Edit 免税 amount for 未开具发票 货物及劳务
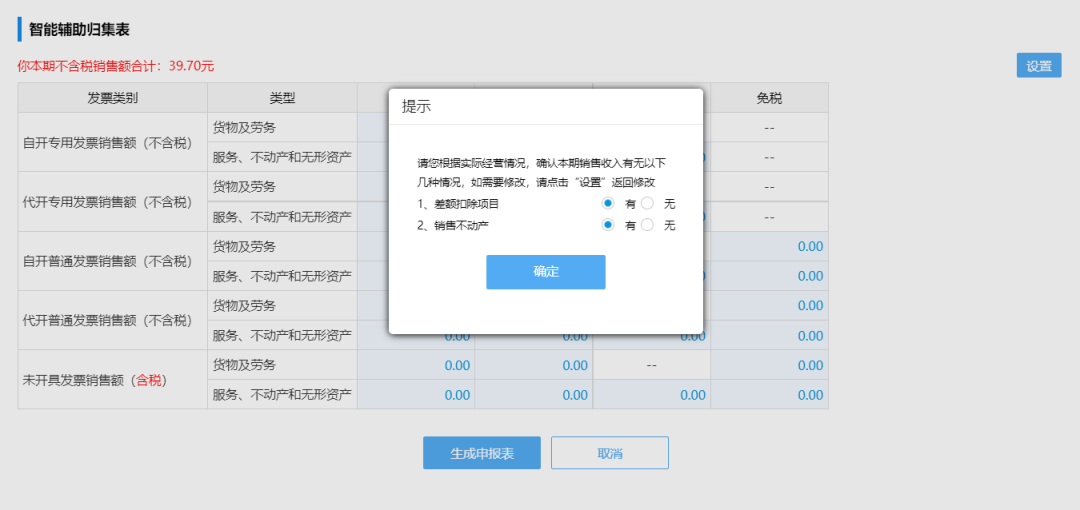 click(x=770, y=366)
